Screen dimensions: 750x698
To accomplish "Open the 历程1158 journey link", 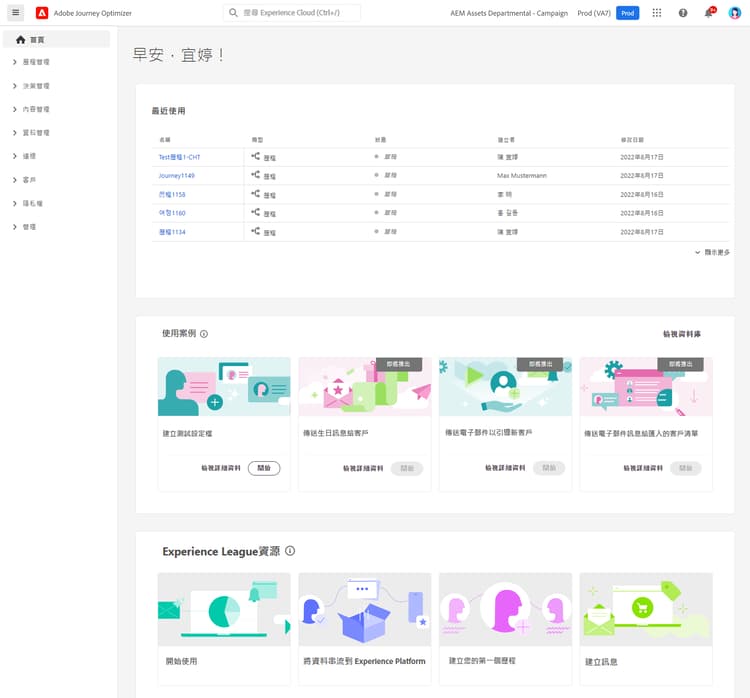I will click(x=172, y=194).
